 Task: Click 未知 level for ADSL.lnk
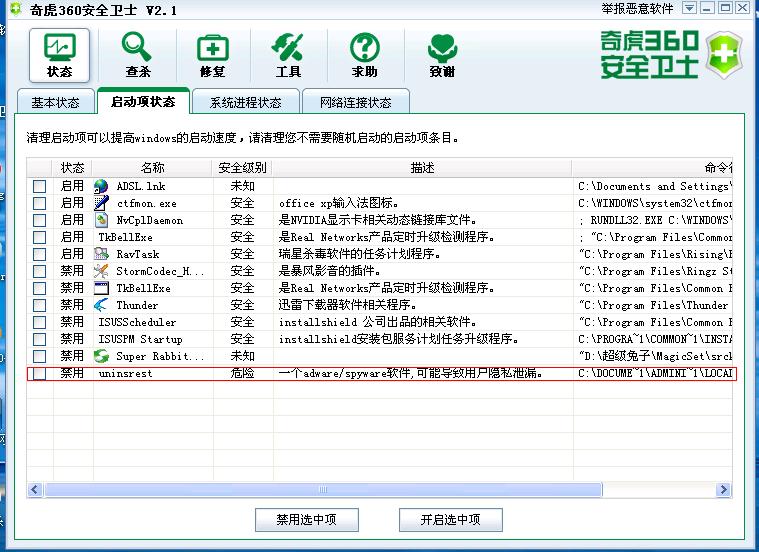[x=242, y=186]
